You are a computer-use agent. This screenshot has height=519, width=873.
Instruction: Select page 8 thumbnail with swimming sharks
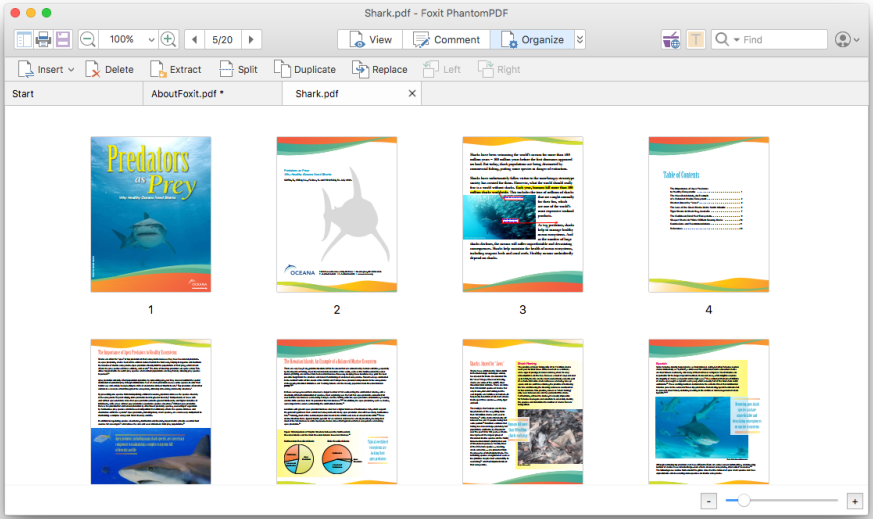(x=709, y=412)
